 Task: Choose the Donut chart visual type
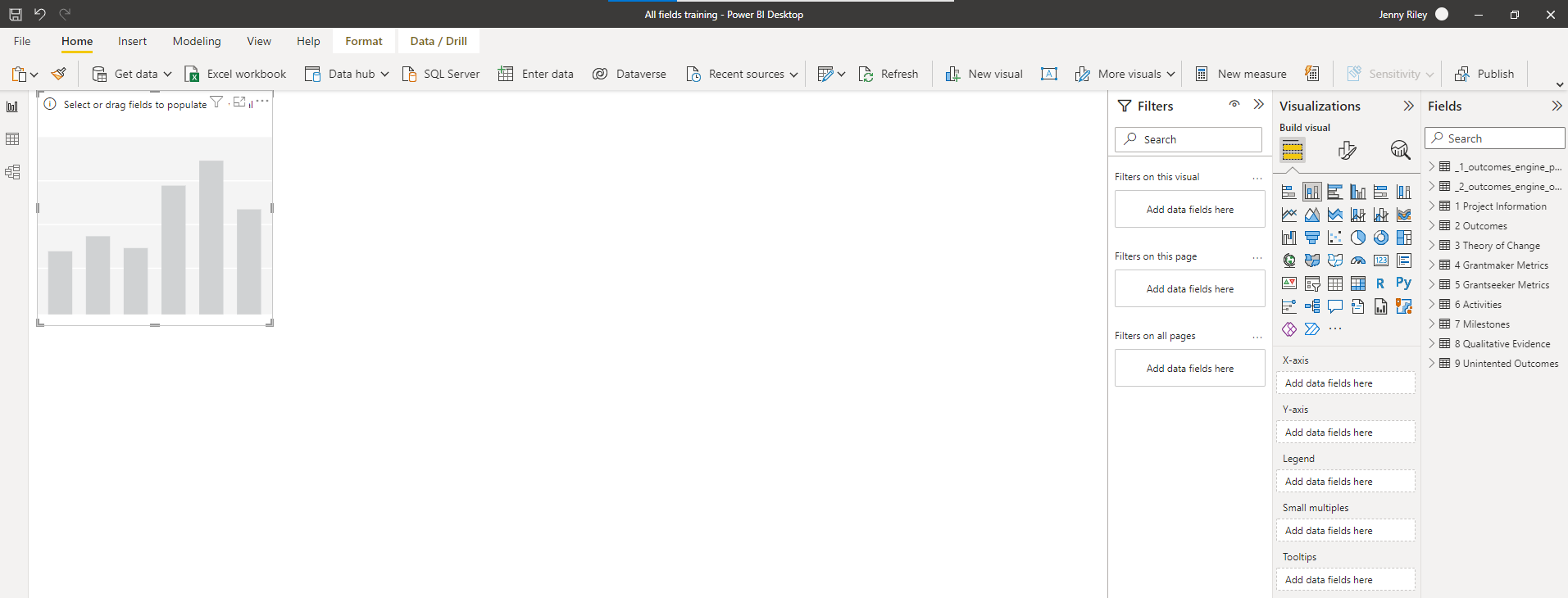click(1381, 238)
